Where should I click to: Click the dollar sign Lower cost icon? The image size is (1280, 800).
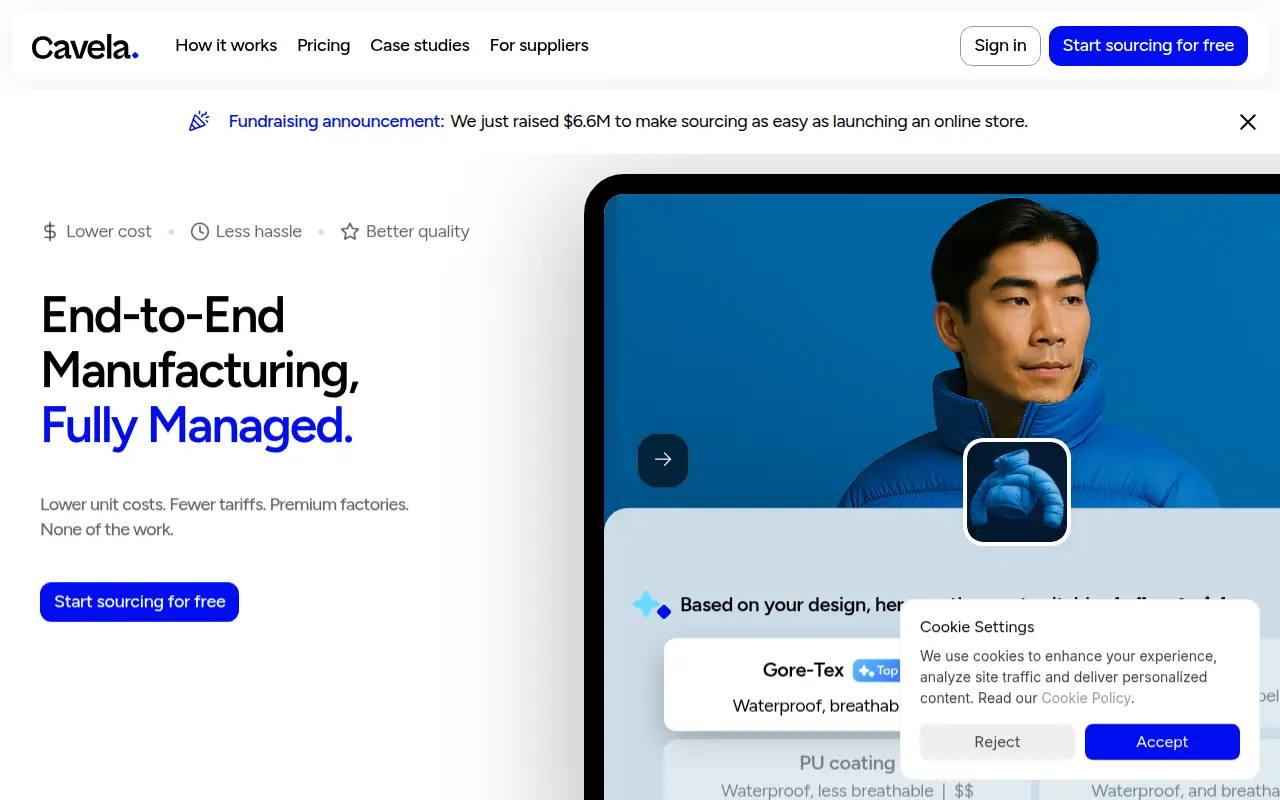coord(50,232)
